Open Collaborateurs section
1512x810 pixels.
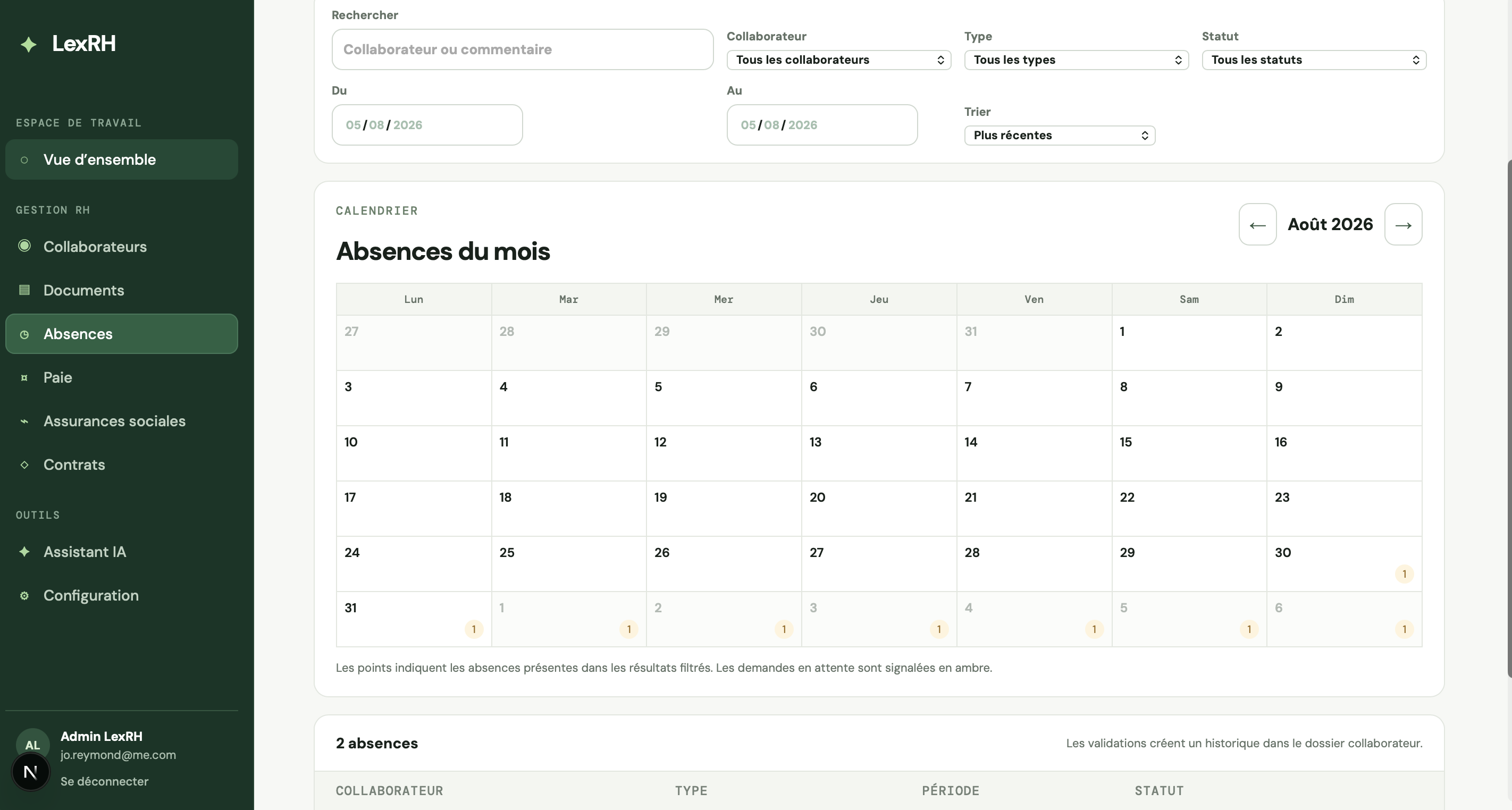(122, 247)
